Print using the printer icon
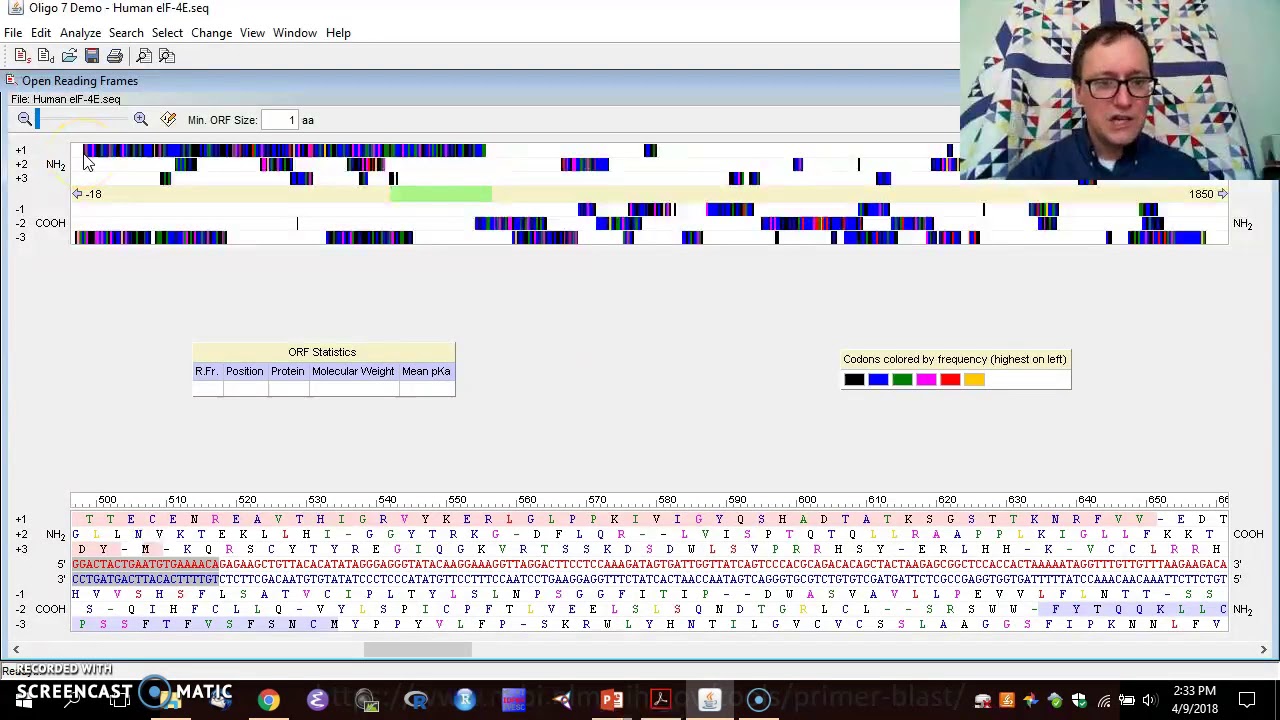Viewport: 1280px width, 720px height. click(115, 56)
